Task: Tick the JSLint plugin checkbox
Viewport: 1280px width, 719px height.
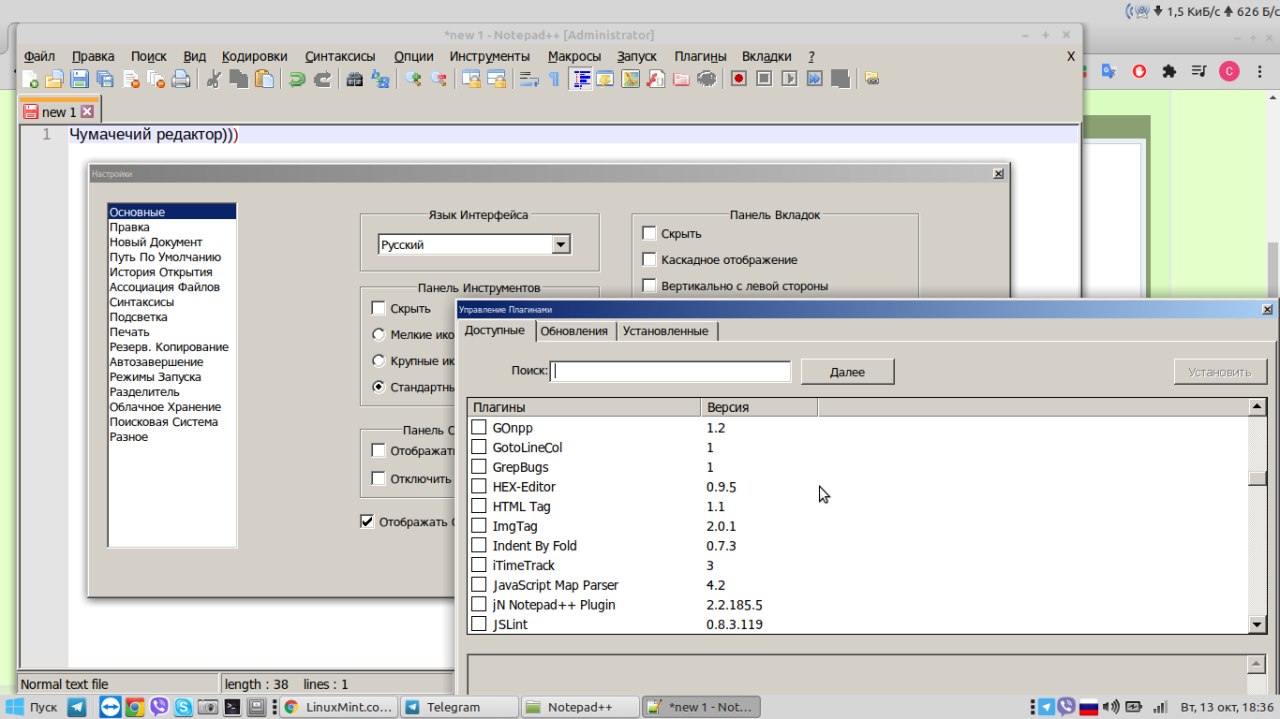Action: click(x=479, y=625)
